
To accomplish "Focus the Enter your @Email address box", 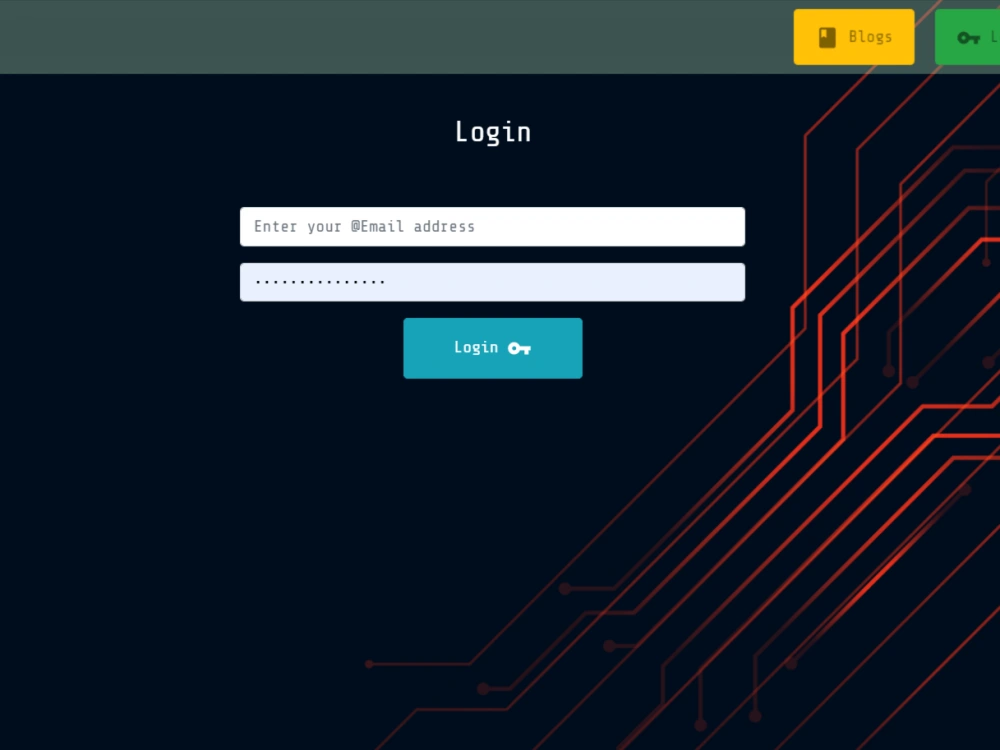I will (492, 227).
